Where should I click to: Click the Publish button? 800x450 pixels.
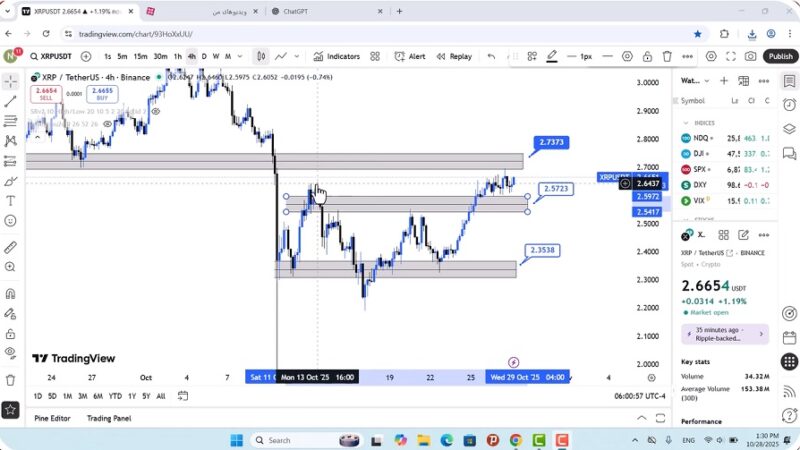[779, 56]
